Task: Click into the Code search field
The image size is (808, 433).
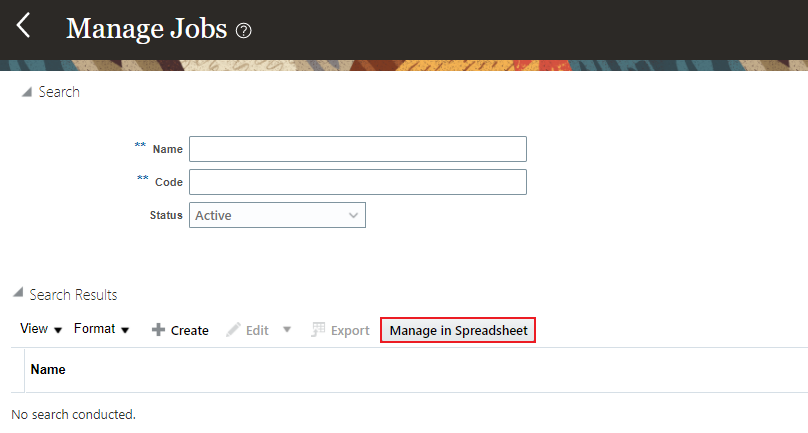Action: (357, 182)
